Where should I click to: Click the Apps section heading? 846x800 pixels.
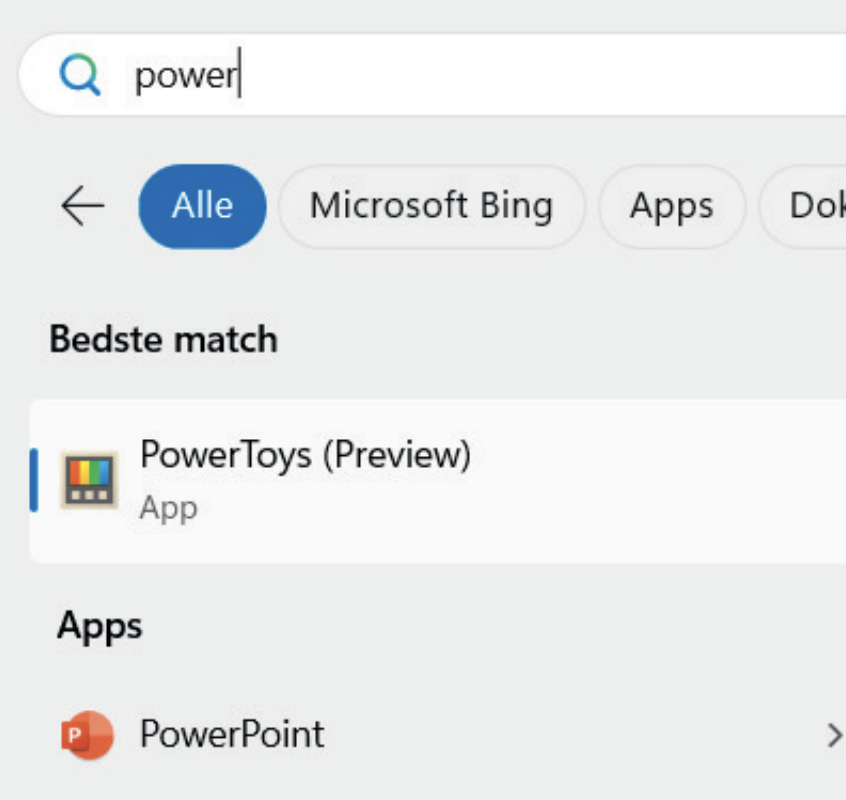coord(100,626)
